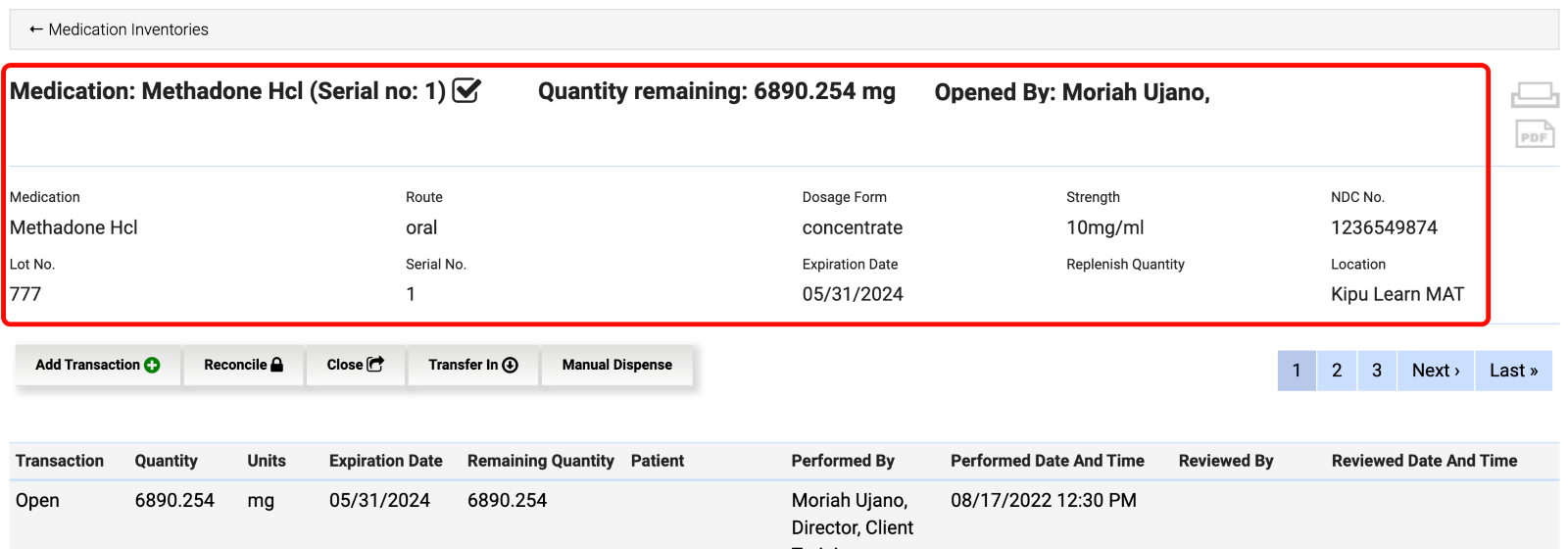Select the Open transaction row
The height and width of the screenshot is (549, 1568).
pyautogui.click(x=38, y=500)
